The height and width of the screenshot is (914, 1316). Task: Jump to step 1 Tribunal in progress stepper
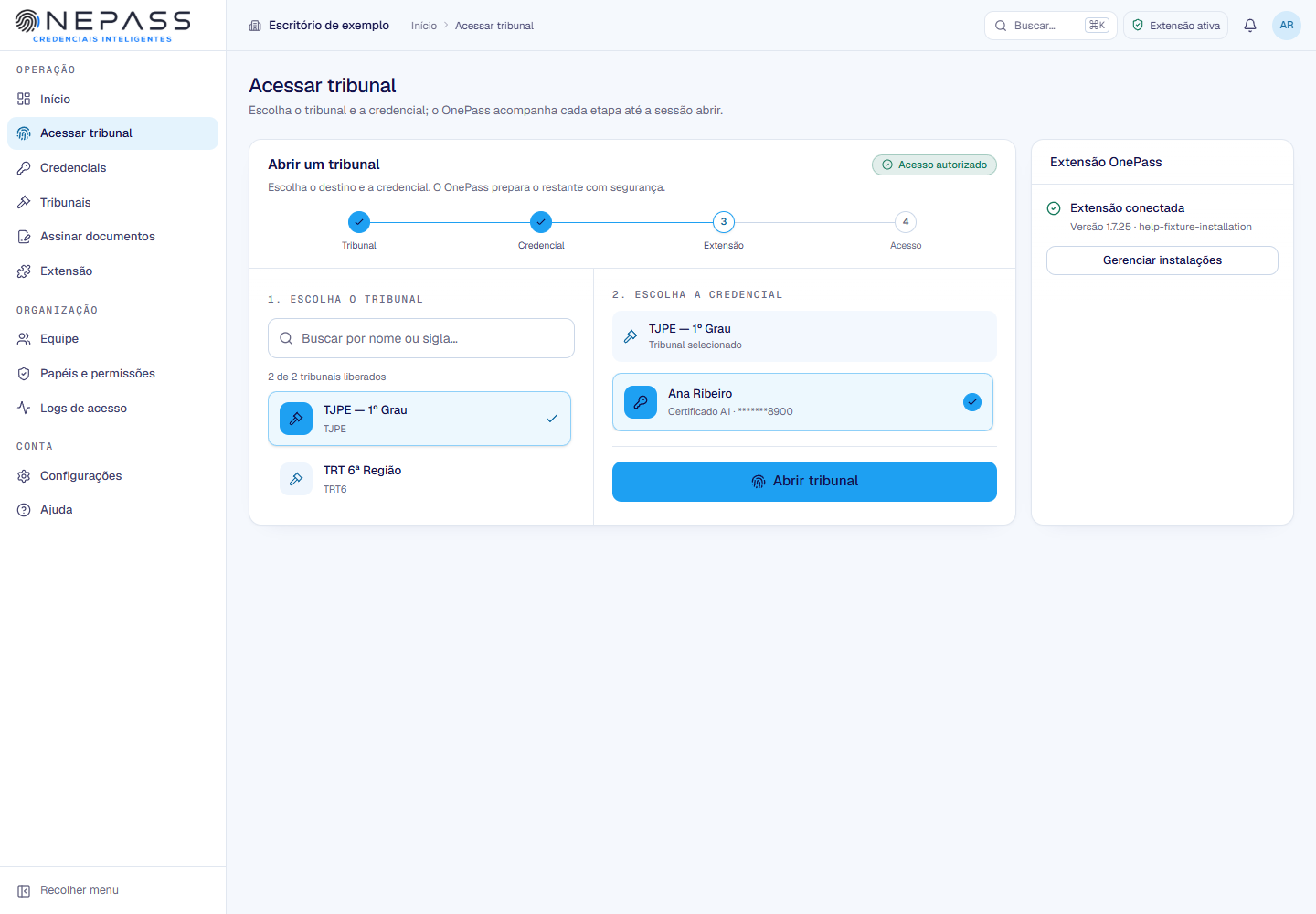click(x=359, y=222)
